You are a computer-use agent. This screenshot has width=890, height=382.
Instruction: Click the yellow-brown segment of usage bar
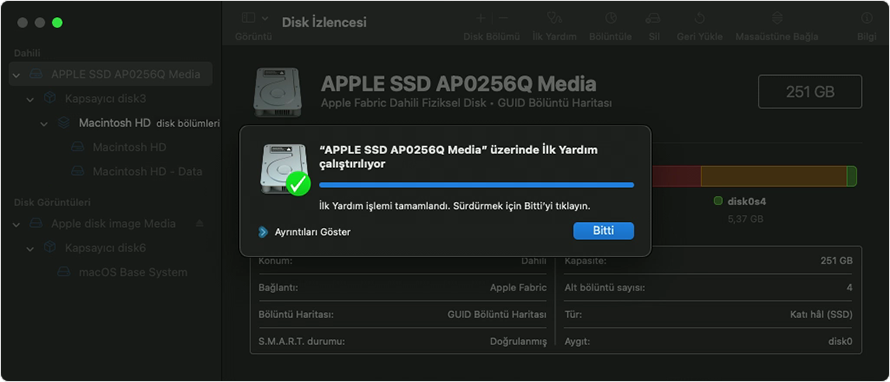(774, 176)
